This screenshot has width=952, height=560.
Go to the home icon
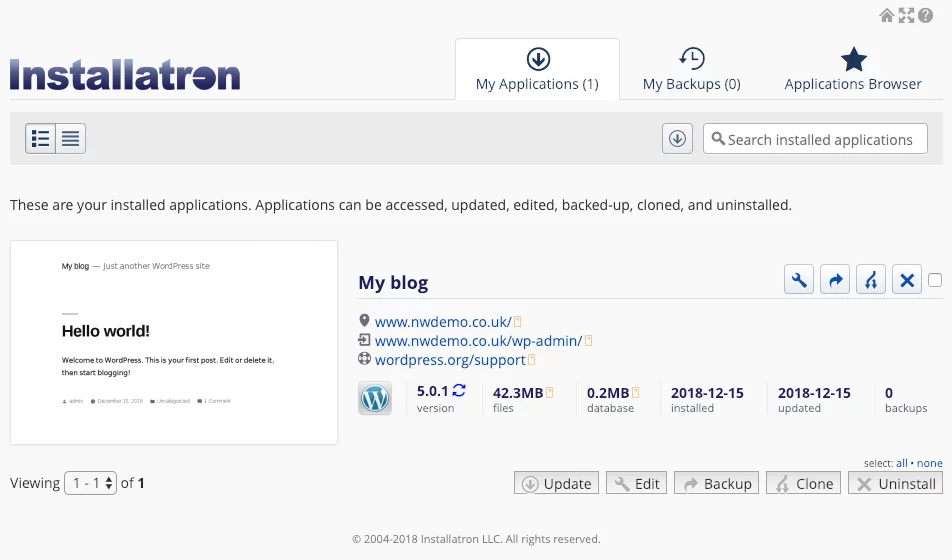click(886, 15)
